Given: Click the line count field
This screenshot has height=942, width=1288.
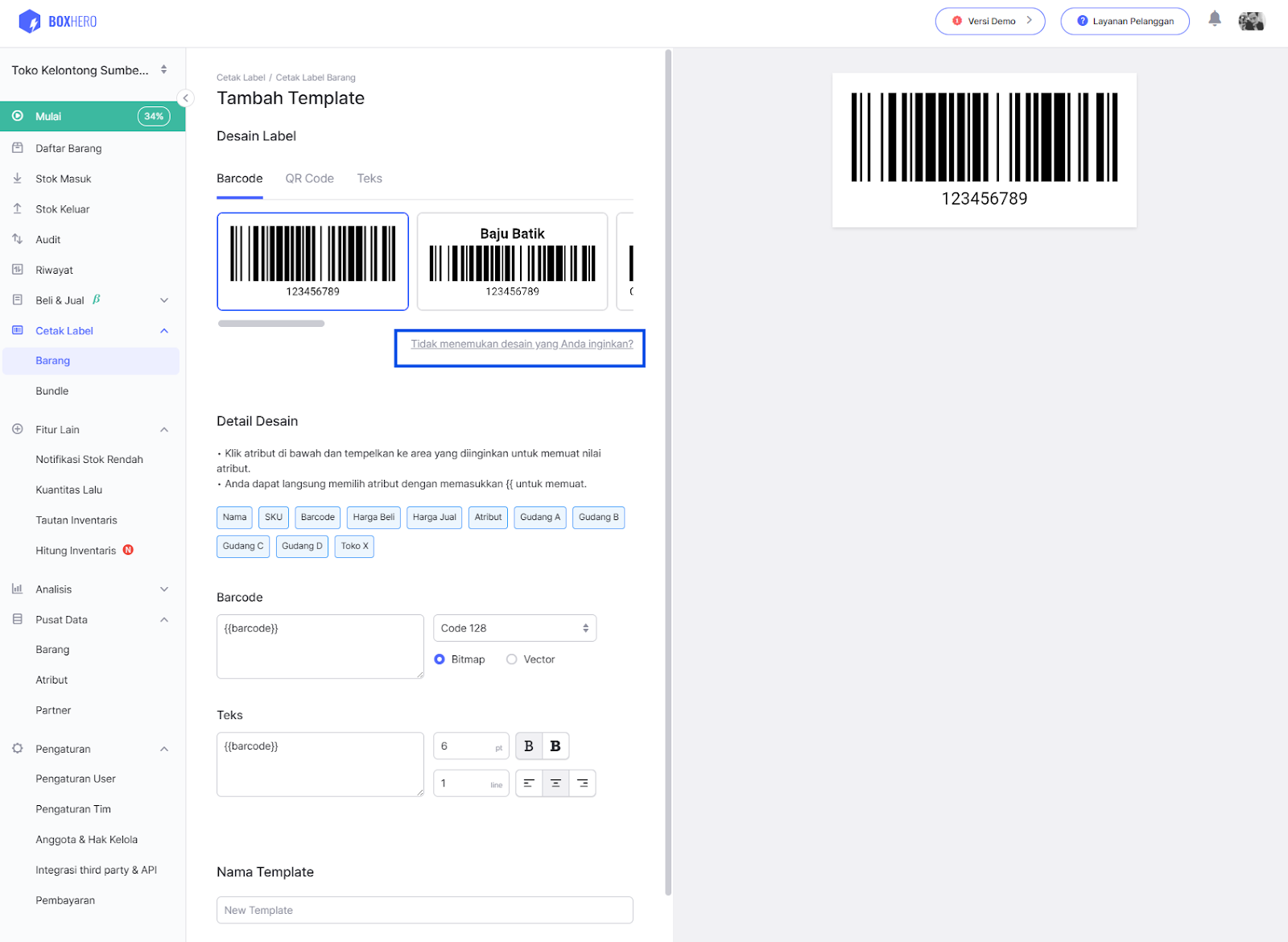Looking at the screenshot, I should [x=471, y=783].
